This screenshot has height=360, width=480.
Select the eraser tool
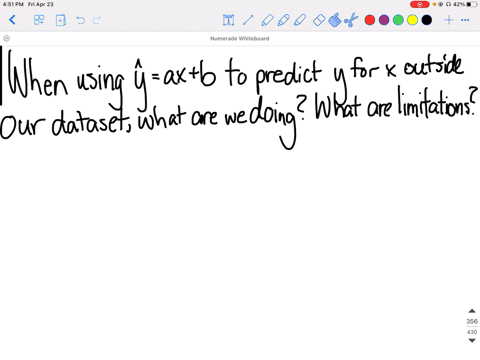point(319,20)
